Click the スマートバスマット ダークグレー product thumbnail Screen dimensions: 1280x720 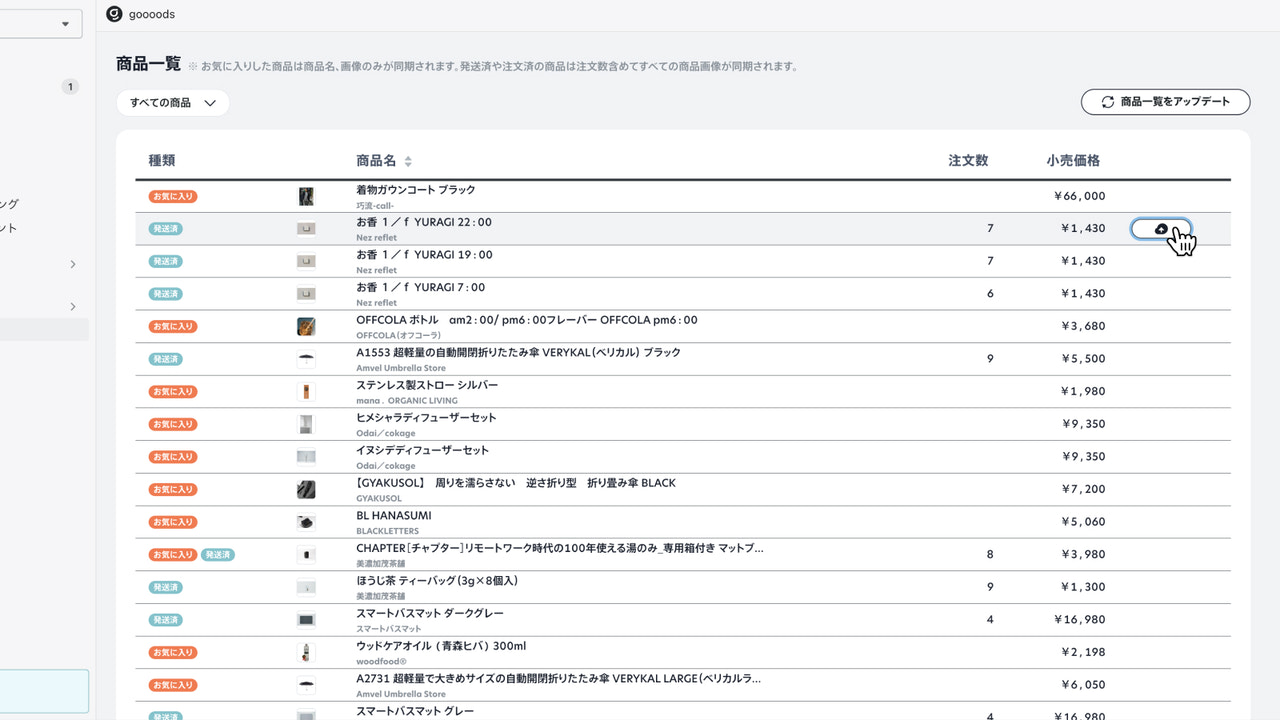point(305,619)
